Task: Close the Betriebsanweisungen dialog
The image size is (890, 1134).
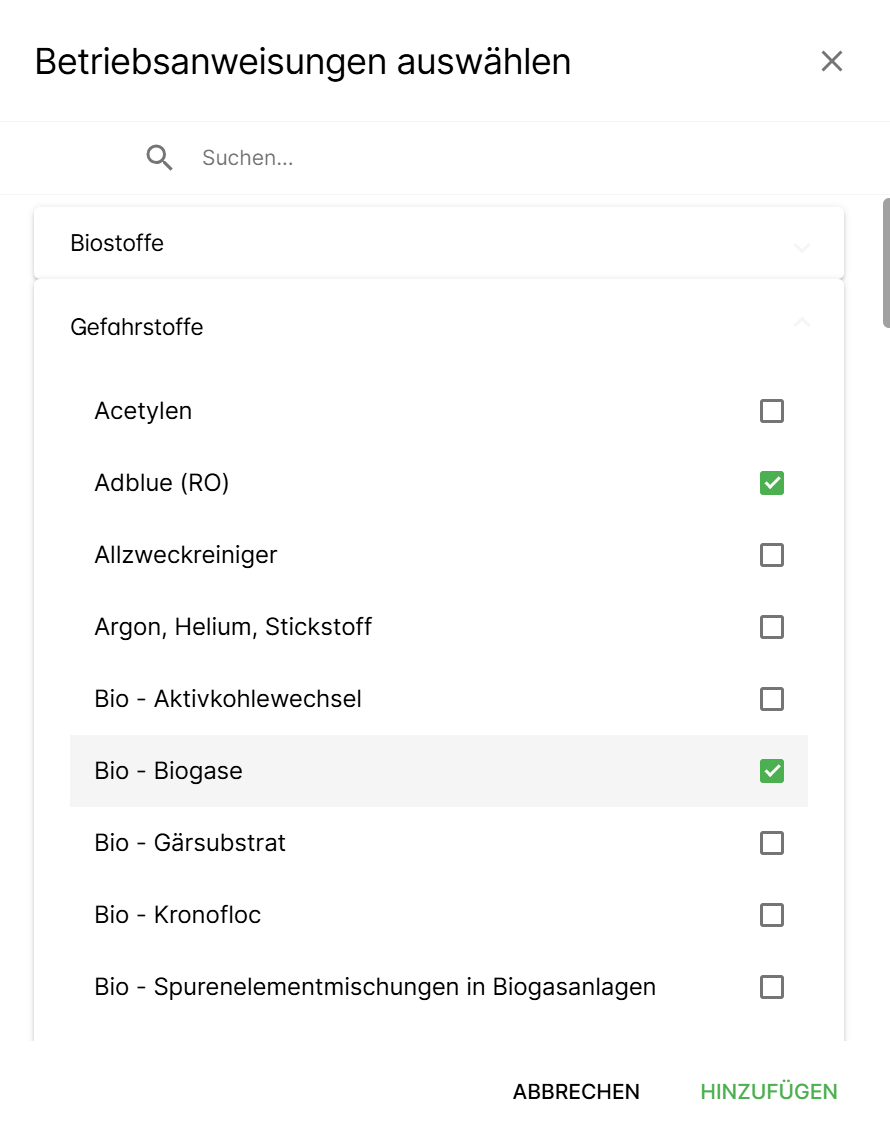Action: click(832, 61)
